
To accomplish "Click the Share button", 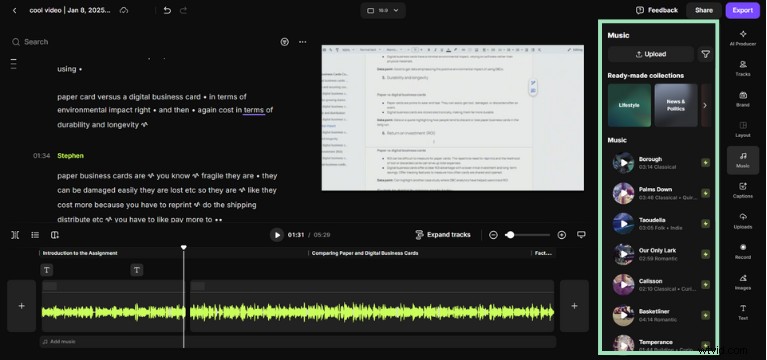I will pyautogui.click(x=703, y=10).
